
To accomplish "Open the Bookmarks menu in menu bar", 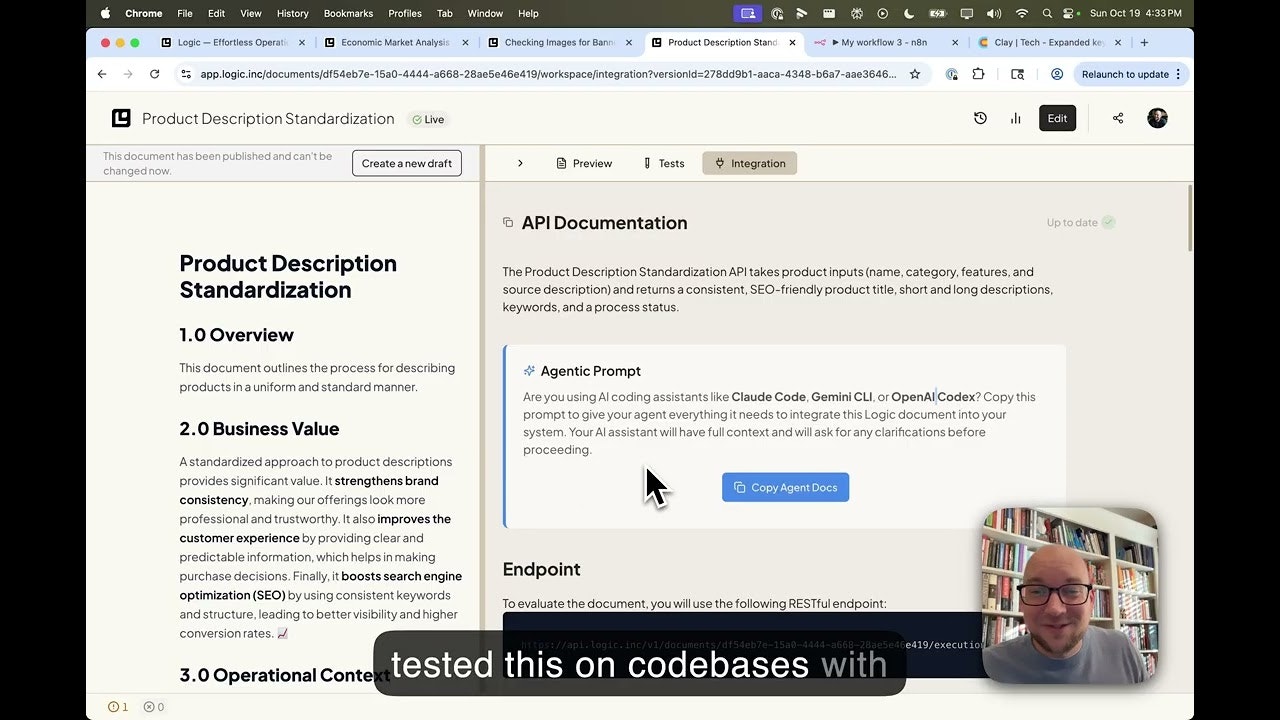I will click(348, 13).
